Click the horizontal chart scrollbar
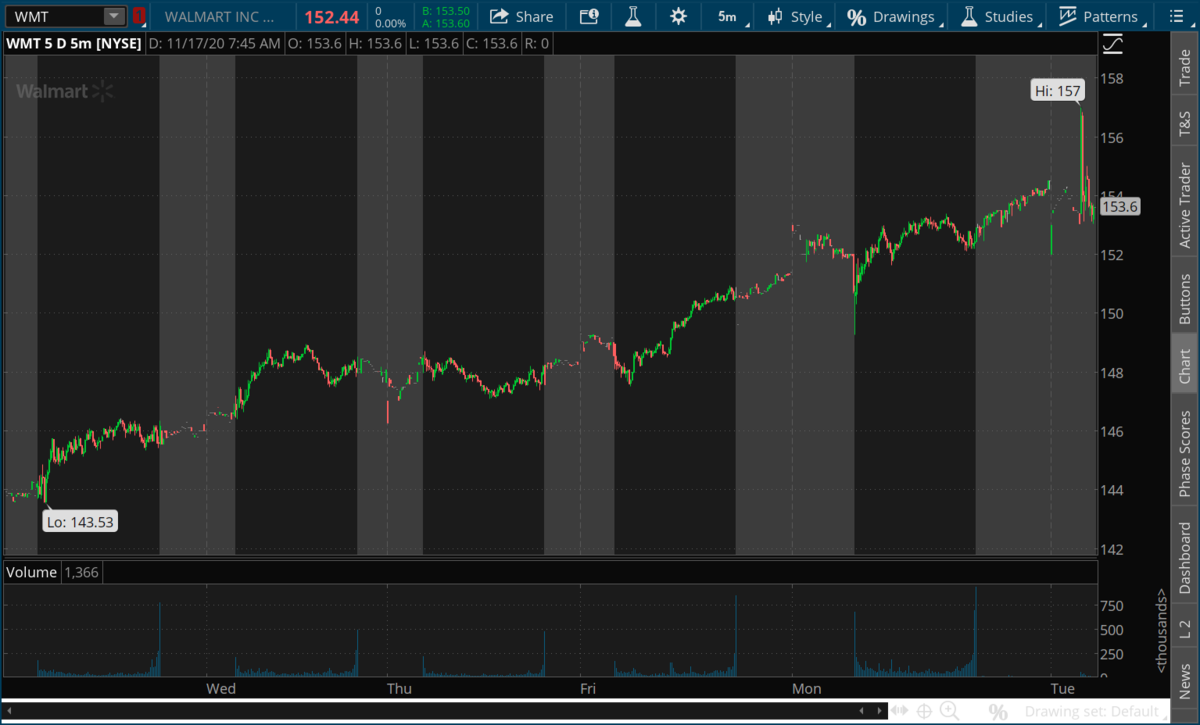Image resolution: width=1200 pixels, height=725 pixels. pos(446,712)
